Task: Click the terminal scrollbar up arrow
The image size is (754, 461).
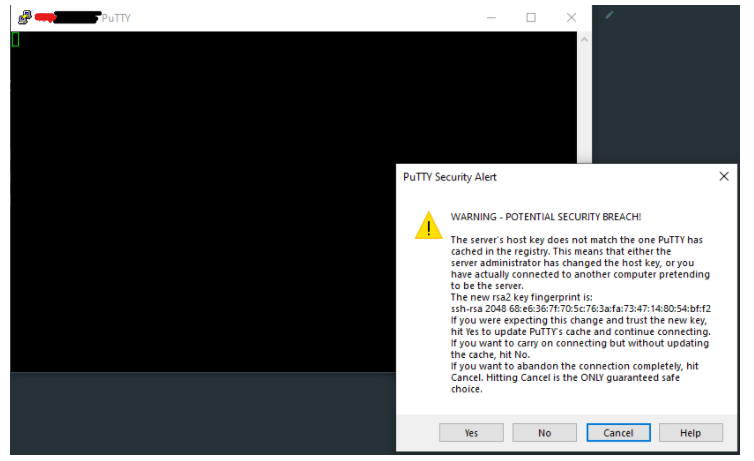Action: [x=584, y=39]
